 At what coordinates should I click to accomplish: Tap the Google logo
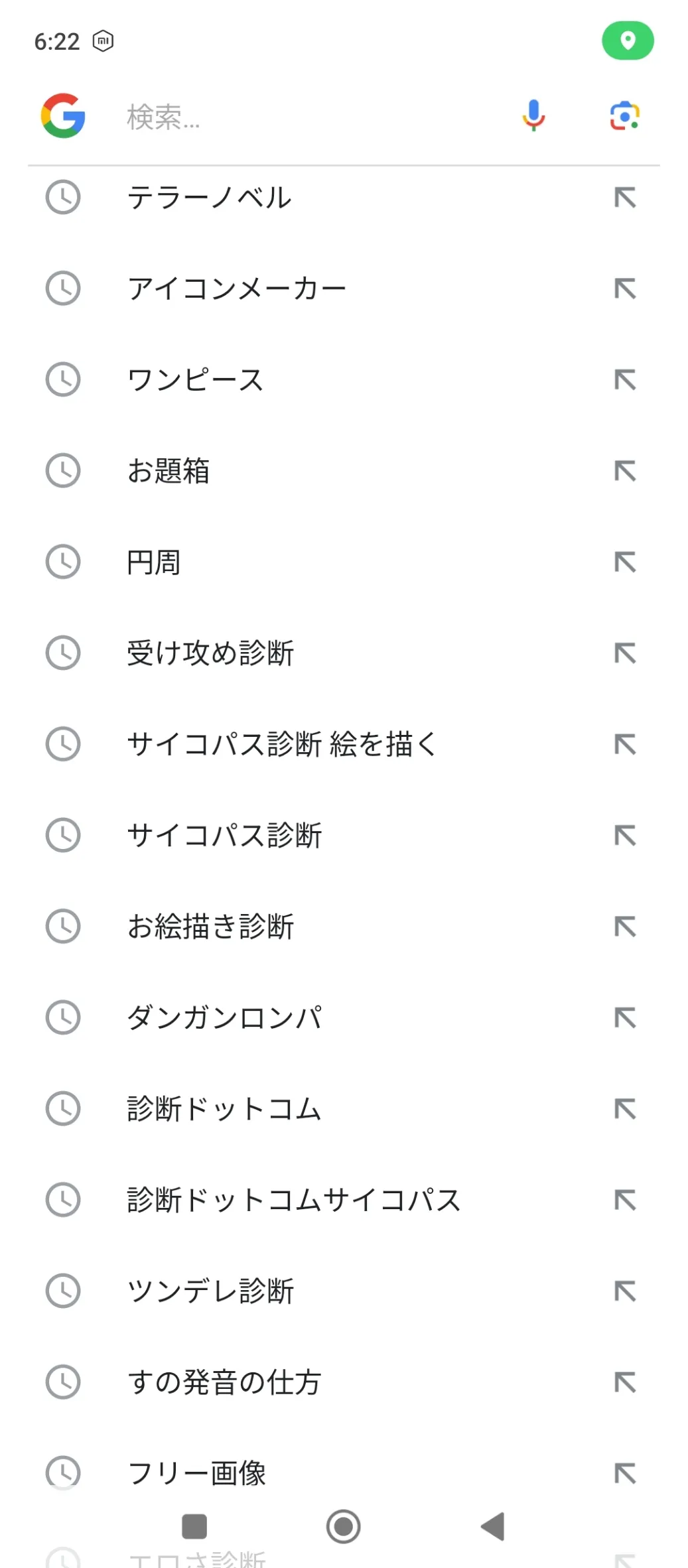point(63,116)
